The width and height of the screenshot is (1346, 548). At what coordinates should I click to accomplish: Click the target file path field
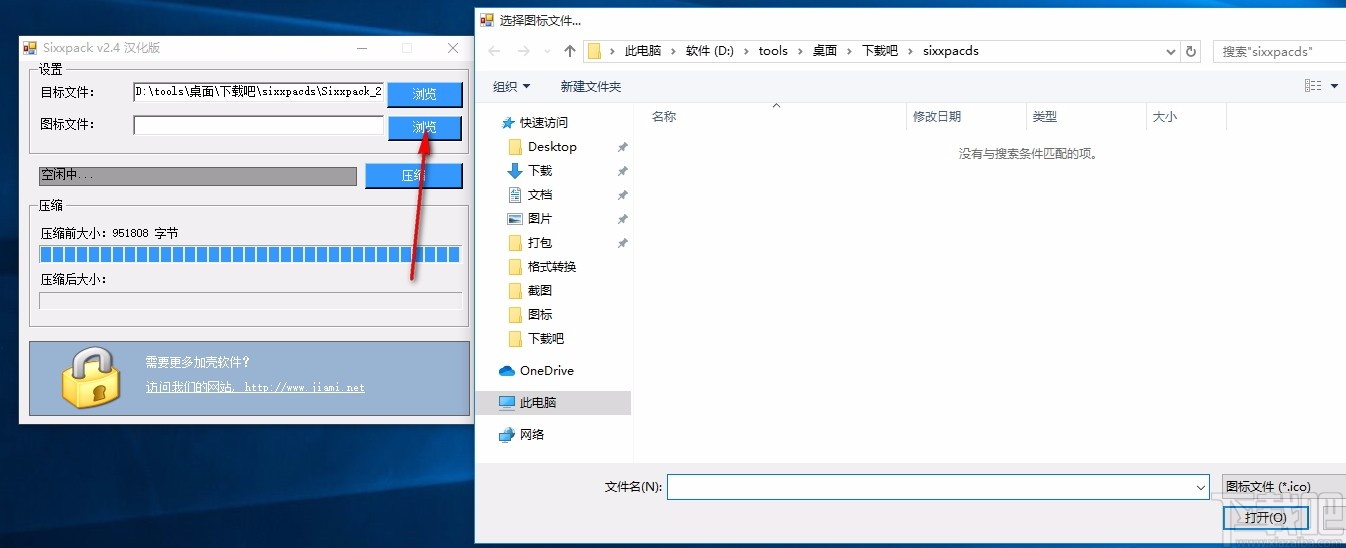[258, 92]
